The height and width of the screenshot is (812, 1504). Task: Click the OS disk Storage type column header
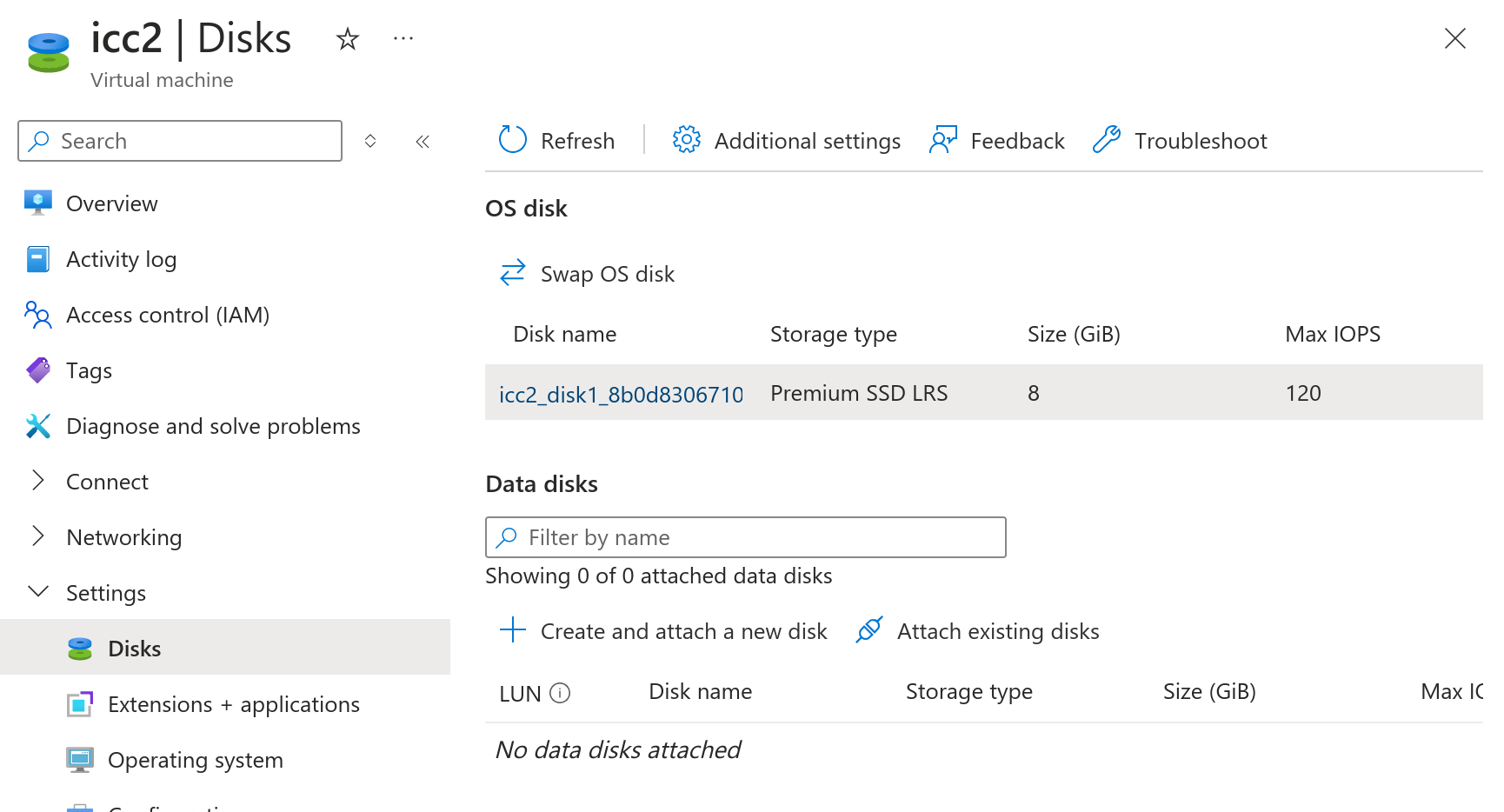pyautogui.click(x=834, y=334)
